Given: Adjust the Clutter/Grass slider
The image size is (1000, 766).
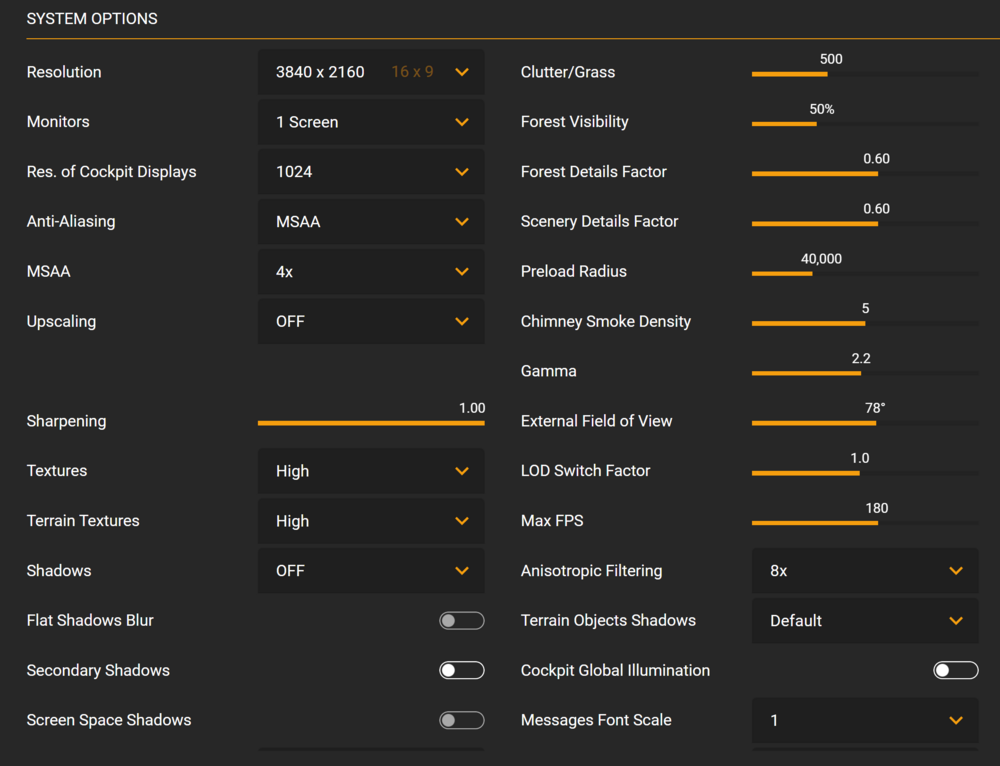Looking at the screenshot, I should click(x=865, y=74).
